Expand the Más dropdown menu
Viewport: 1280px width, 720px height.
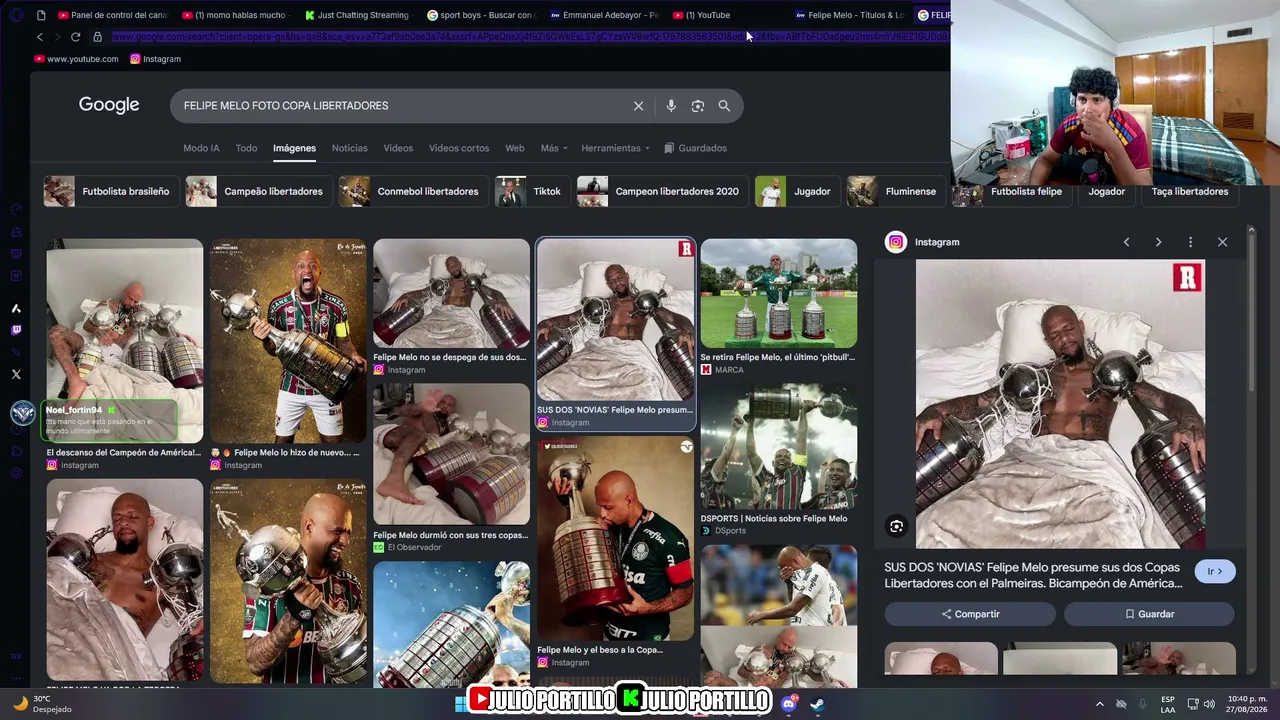tap(554, 148)
